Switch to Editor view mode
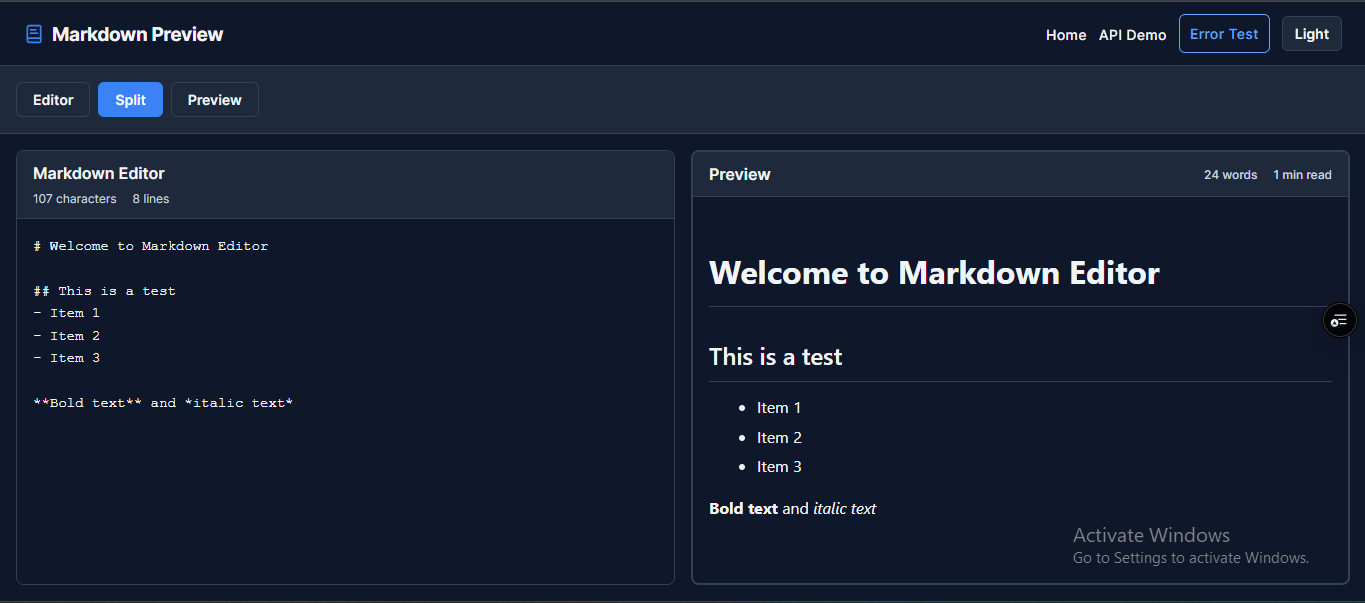 coord(53,100)
